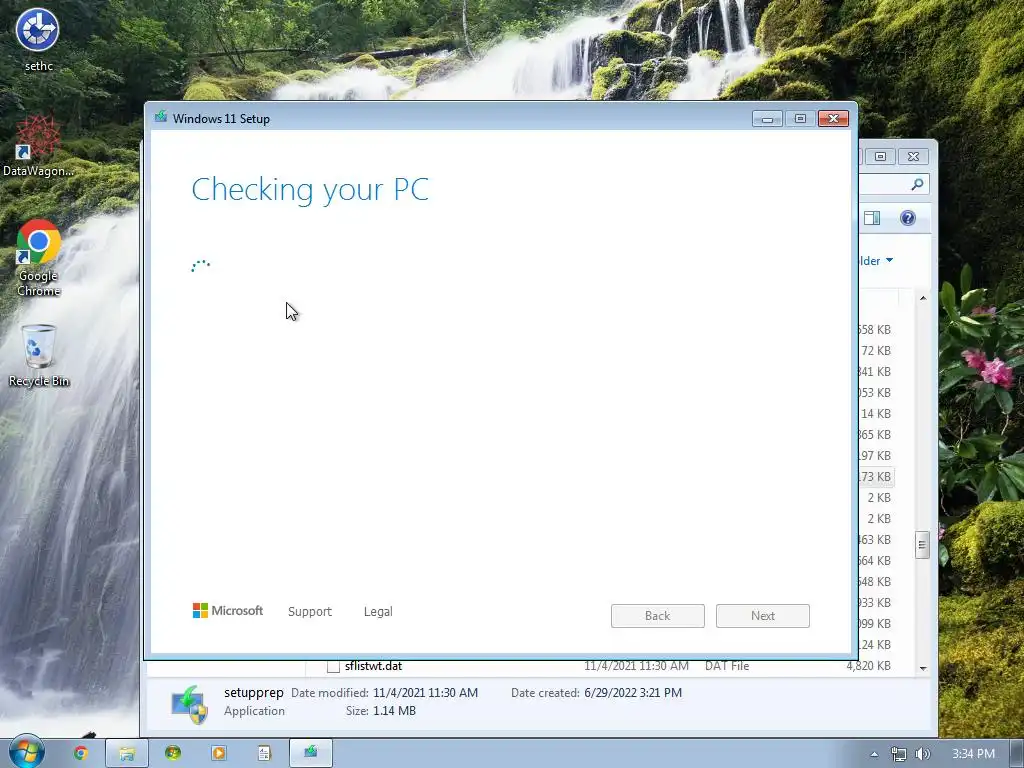Click the Explorer scrollbar up arrow
The image size is (1024, 768).
923,298
